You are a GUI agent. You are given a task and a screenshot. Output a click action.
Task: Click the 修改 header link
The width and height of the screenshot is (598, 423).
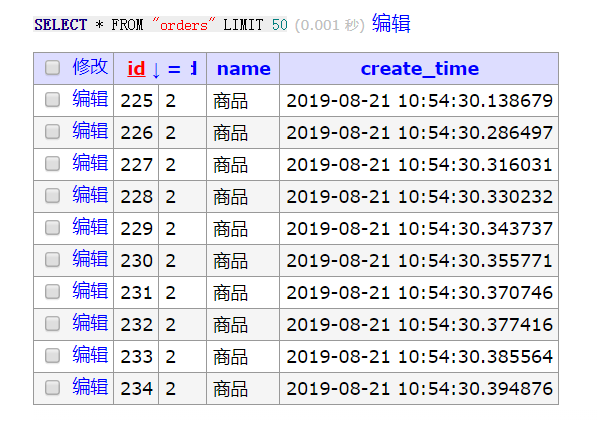[90, 67]
